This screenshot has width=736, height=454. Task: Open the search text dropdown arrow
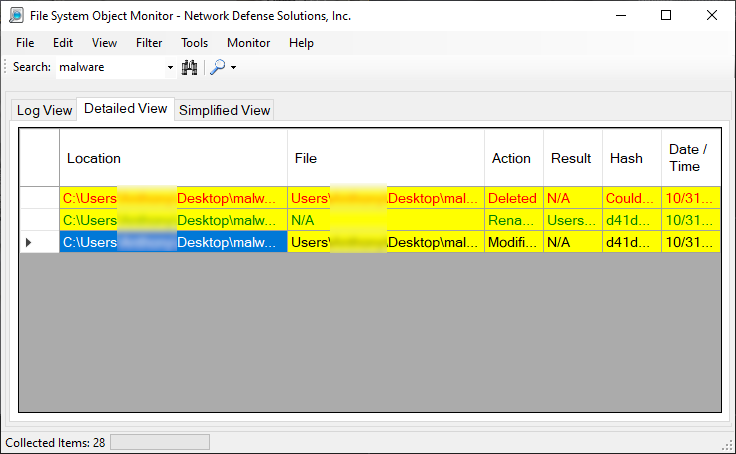(x=170, y=67)
